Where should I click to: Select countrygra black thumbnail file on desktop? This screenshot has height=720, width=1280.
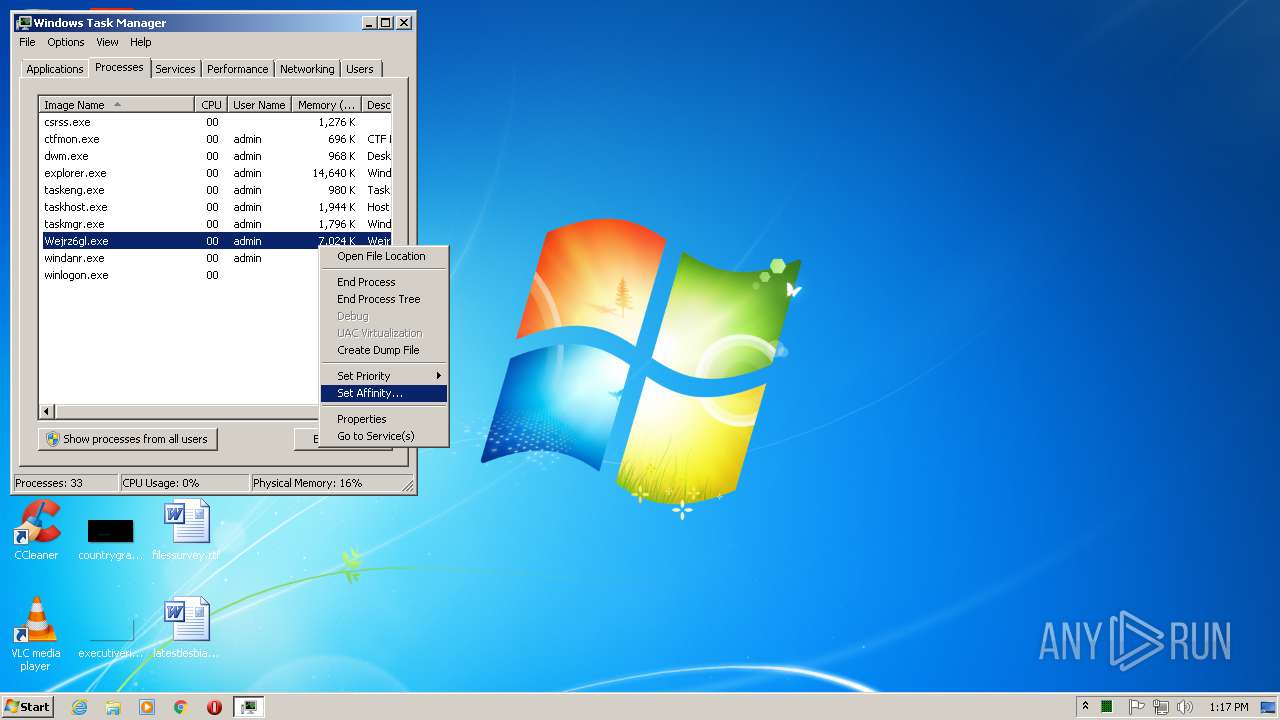click(x=110, y=538)
